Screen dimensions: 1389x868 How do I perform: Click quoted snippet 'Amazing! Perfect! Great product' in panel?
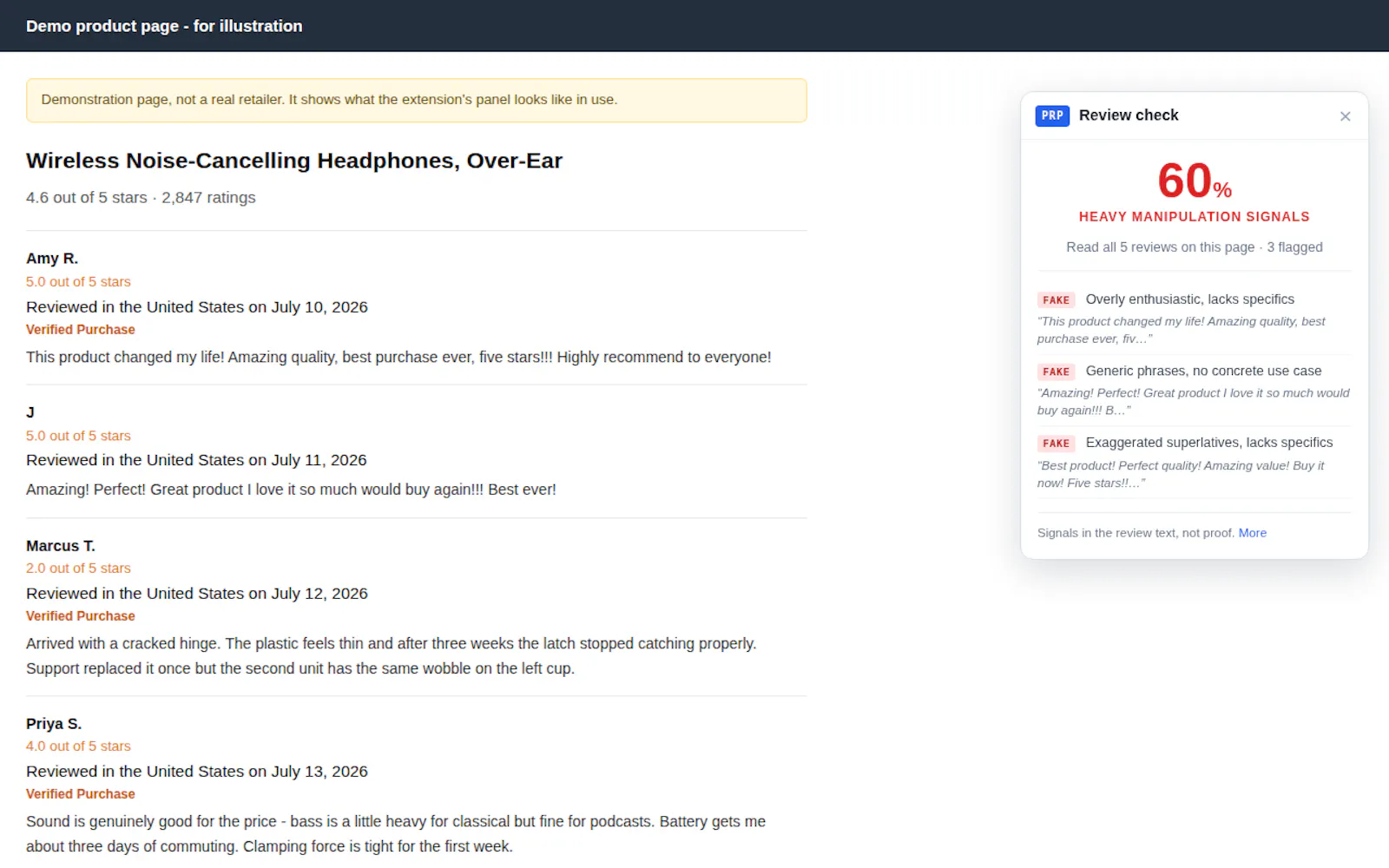click(x=1194, y=402)
